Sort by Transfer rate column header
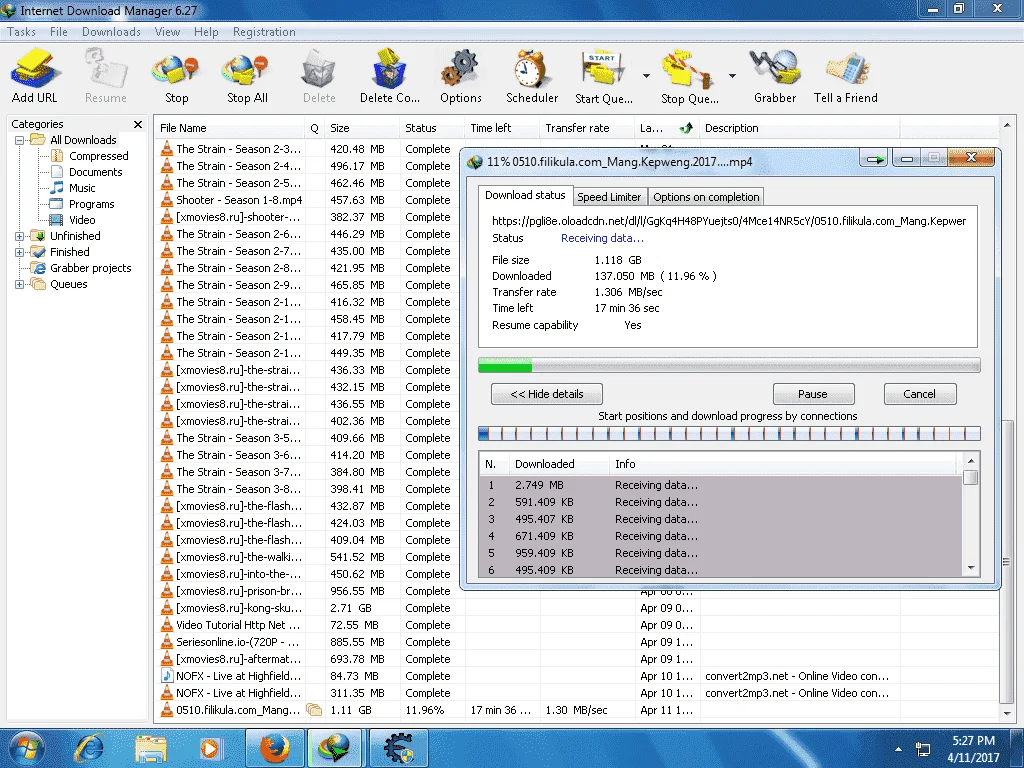 pyautogui.click(x=586, y=128)
